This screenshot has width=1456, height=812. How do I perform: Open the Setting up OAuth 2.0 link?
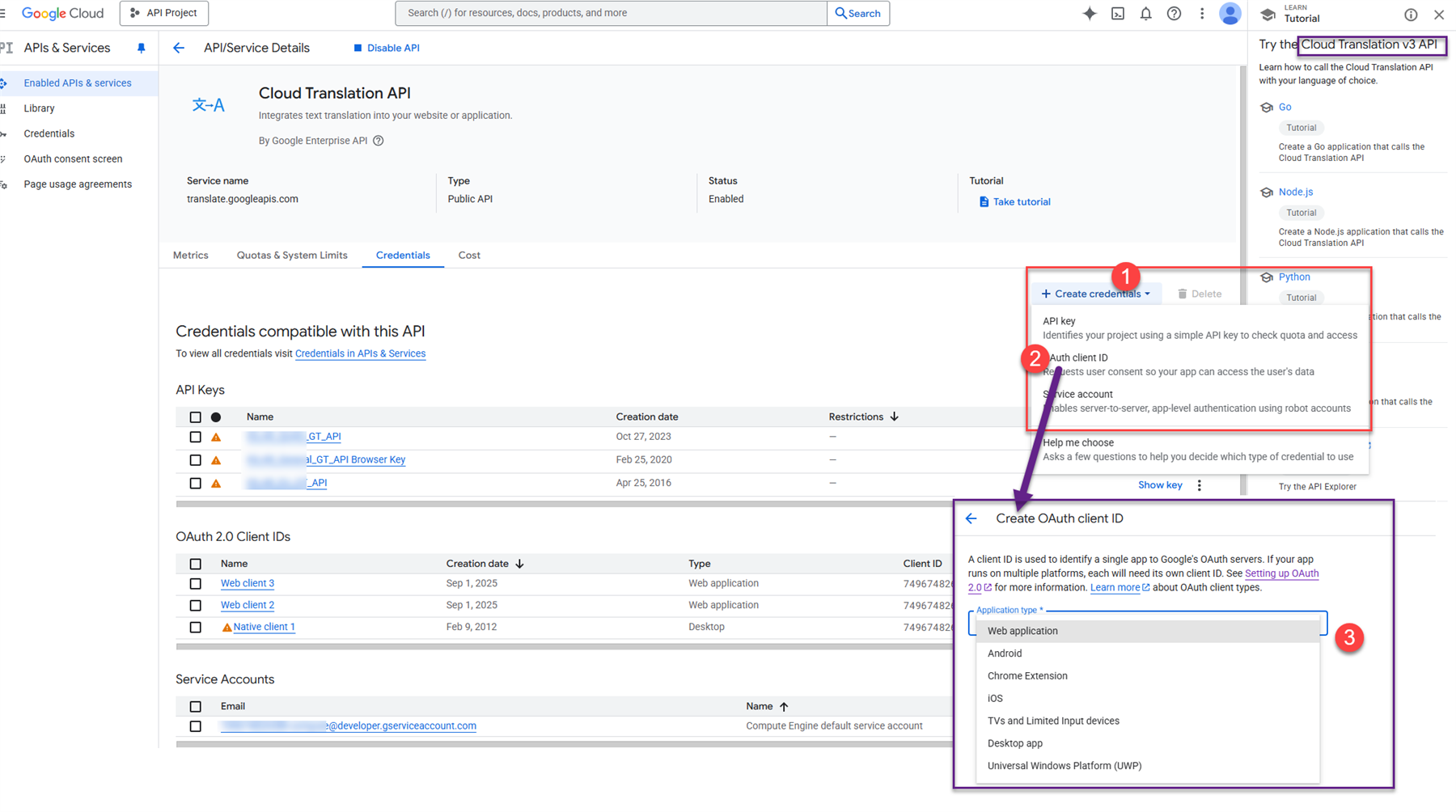(1281, 573)
